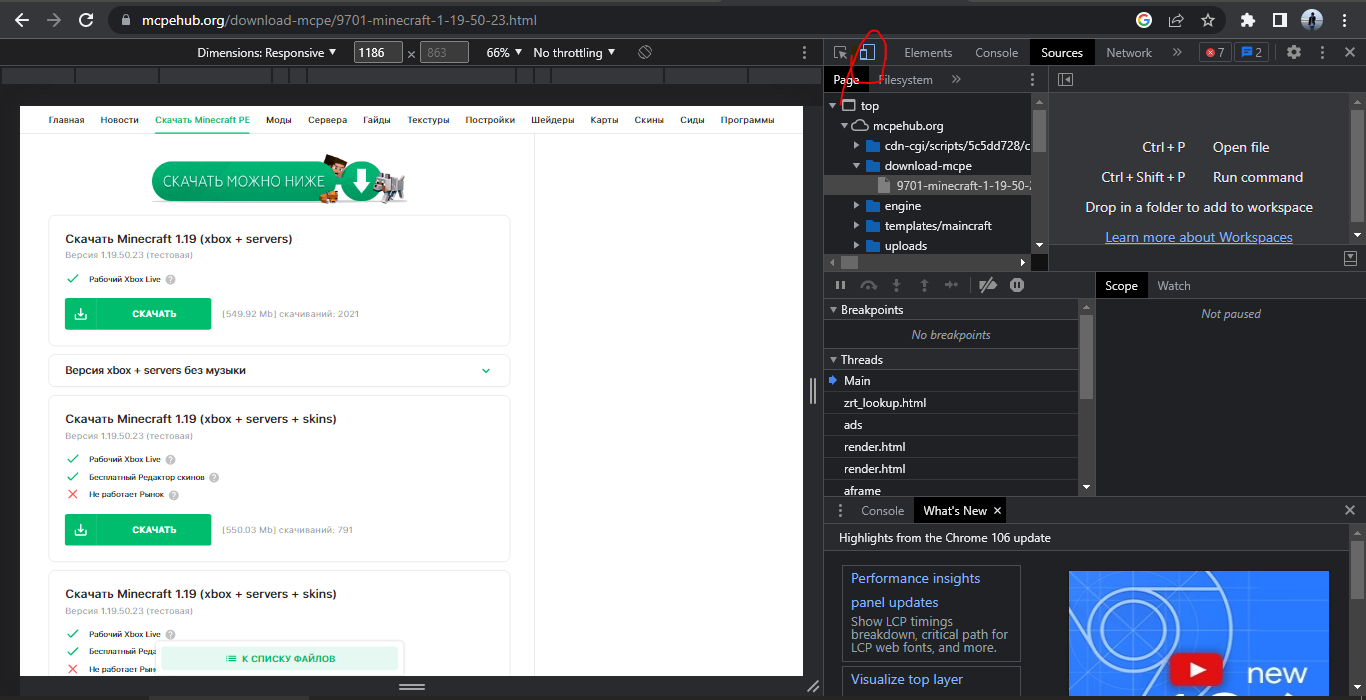Click the red errors counter badge
This screenshot has width=1366, height=700.
[x=1215, y=53]
